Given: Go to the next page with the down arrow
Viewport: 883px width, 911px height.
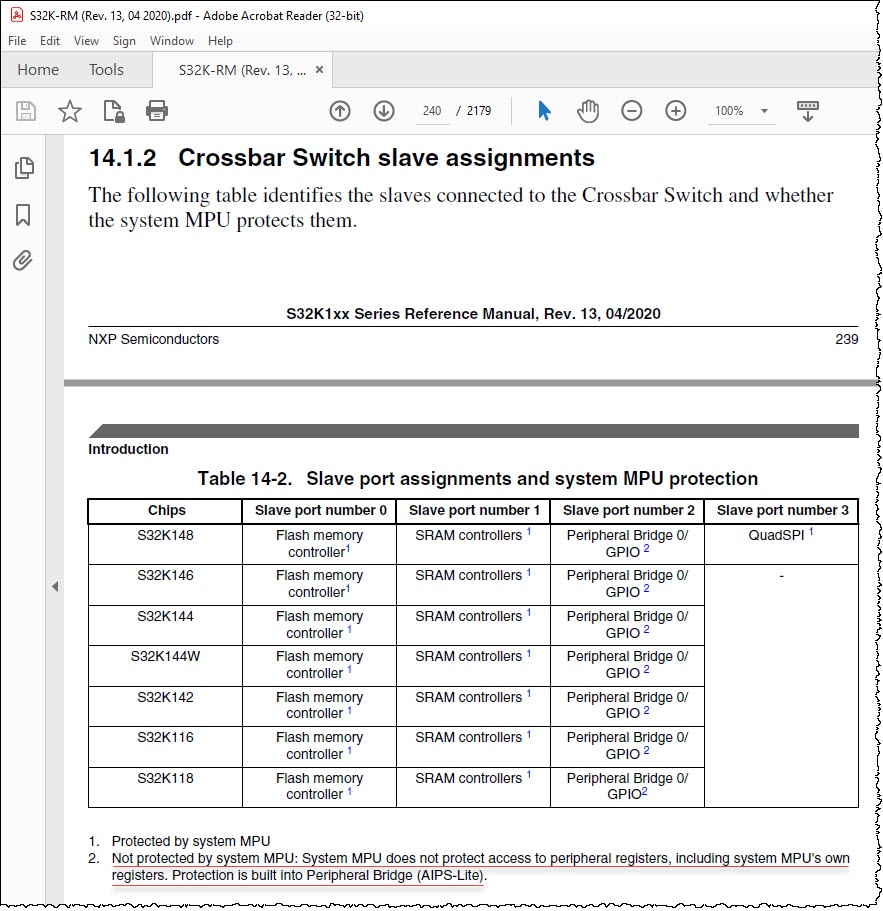Looking at the screenshot, I should pos(384,110).
